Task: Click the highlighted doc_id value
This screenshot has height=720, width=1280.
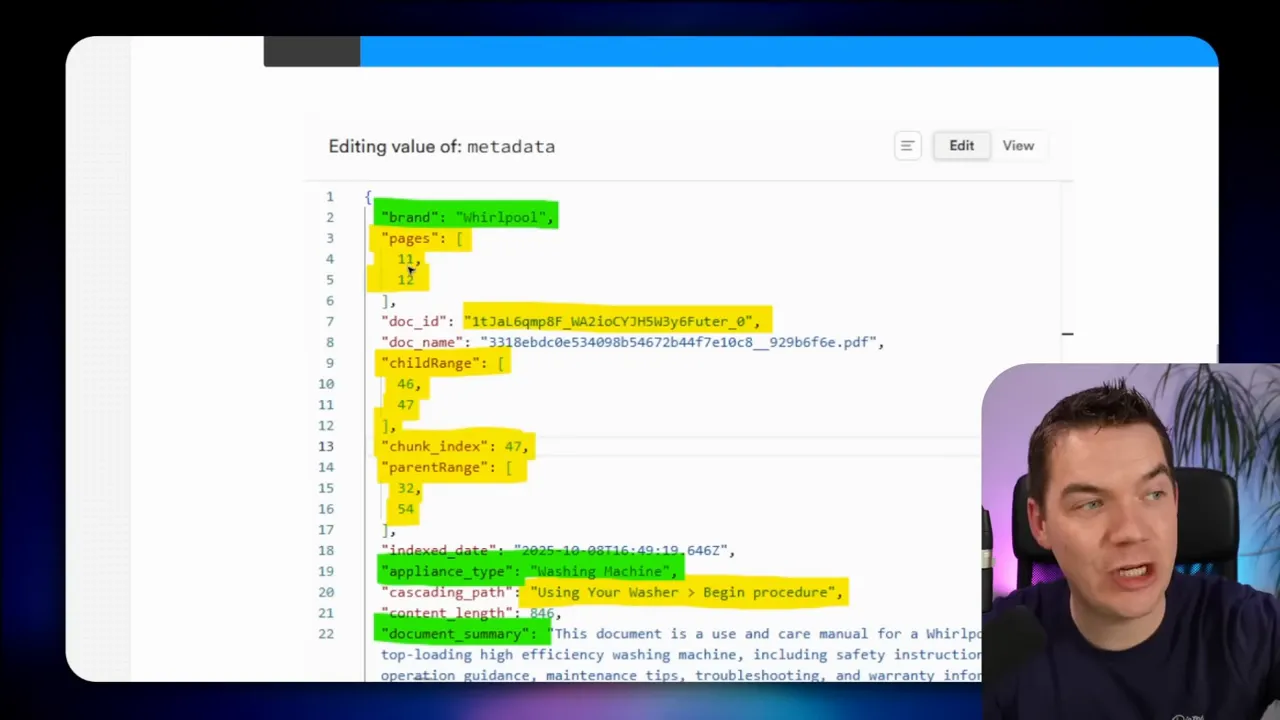Action: 613,321
